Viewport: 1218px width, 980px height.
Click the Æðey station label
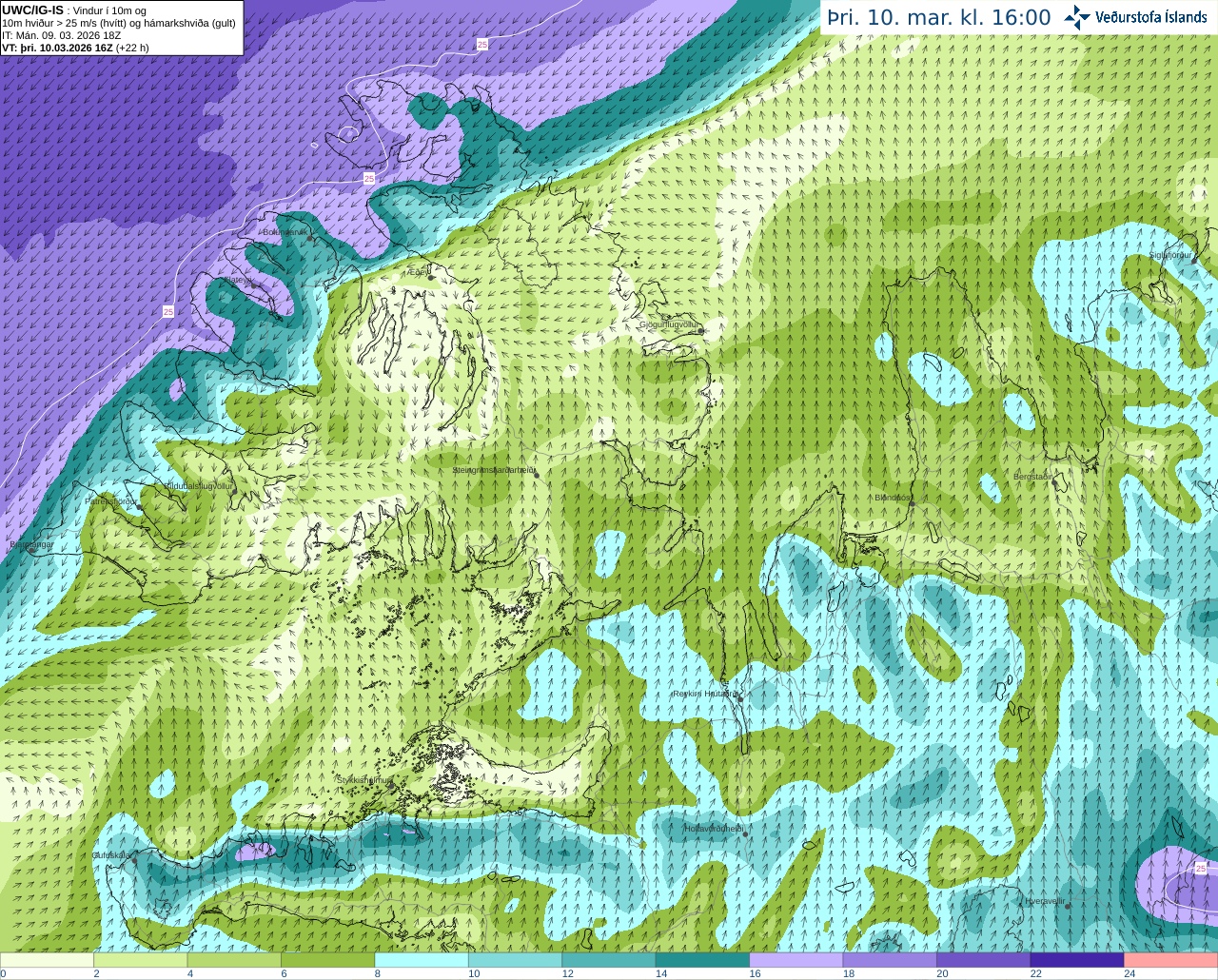[x=418, y=272]
